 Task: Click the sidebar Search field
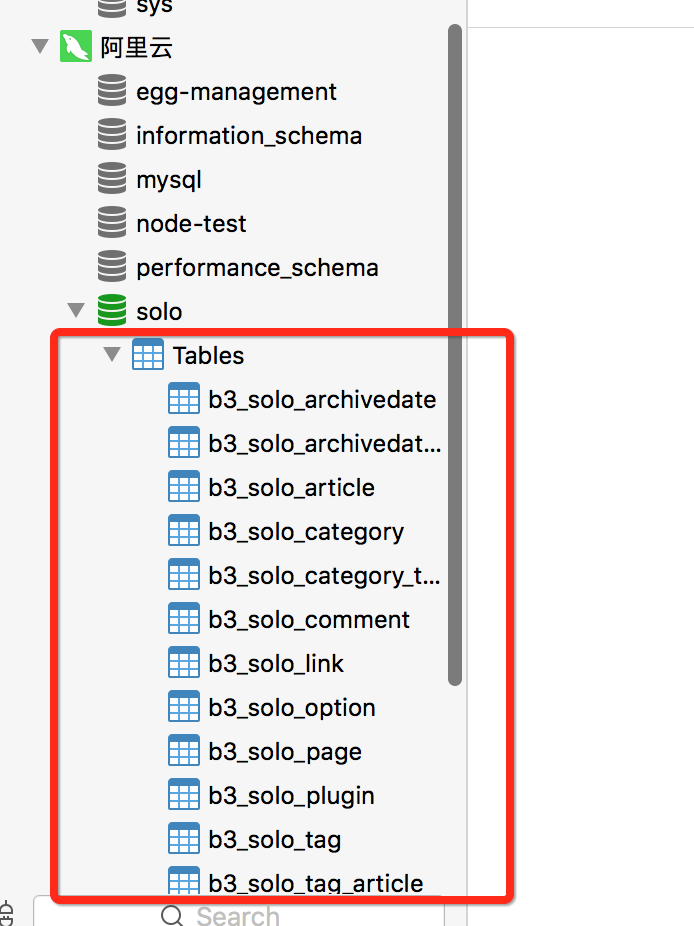click(240, 915)
